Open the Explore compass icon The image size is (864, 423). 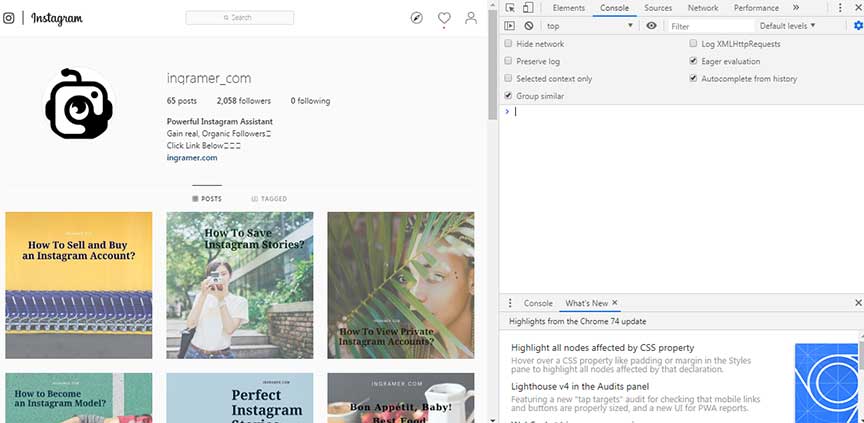417,18
